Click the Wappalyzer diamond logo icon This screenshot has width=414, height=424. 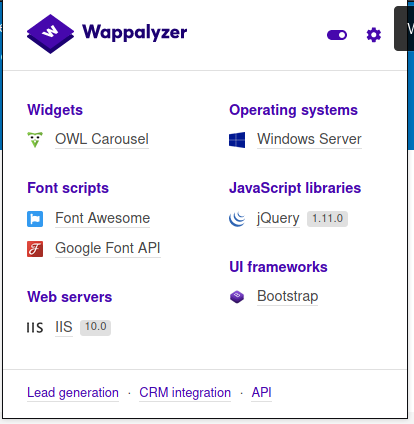coord(50,34)
